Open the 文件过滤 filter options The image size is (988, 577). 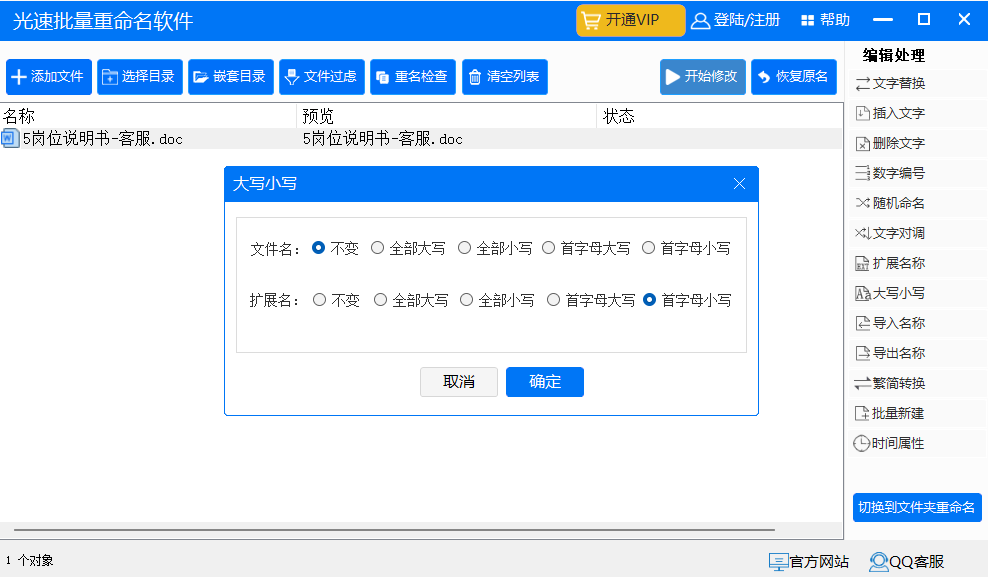coord(321,76)
